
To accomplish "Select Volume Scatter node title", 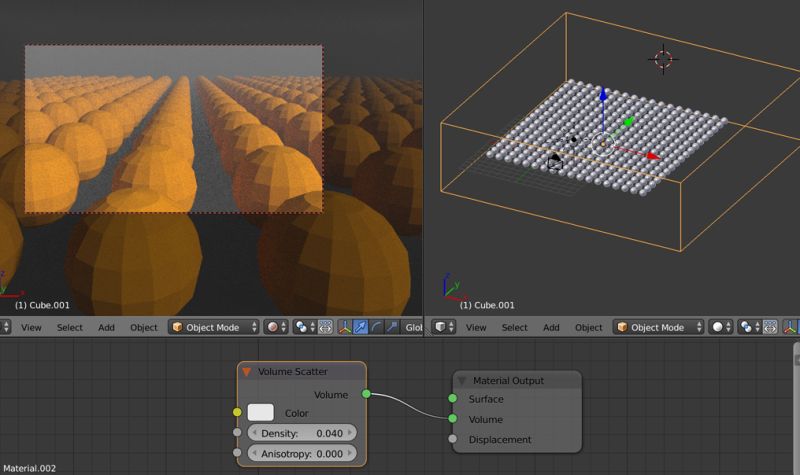I will tap(292, 372).
